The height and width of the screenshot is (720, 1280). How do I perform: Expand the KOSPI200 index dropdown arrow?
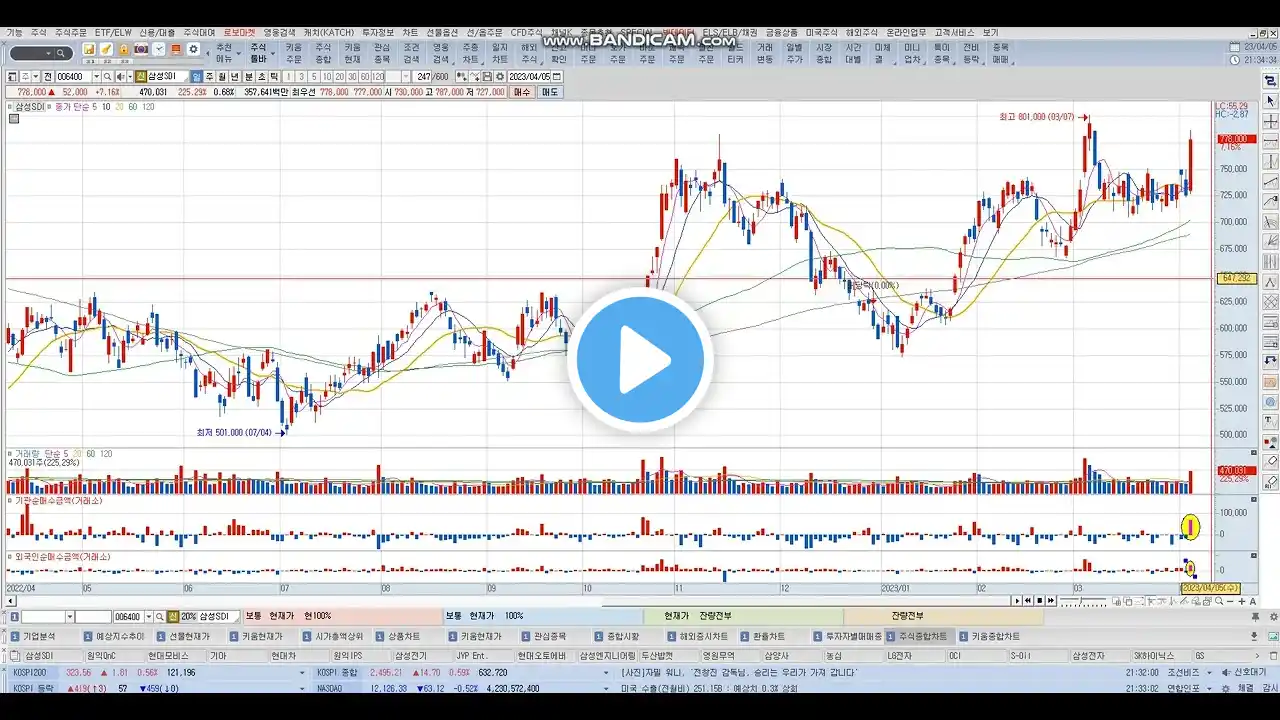click(x=302, y=673)
